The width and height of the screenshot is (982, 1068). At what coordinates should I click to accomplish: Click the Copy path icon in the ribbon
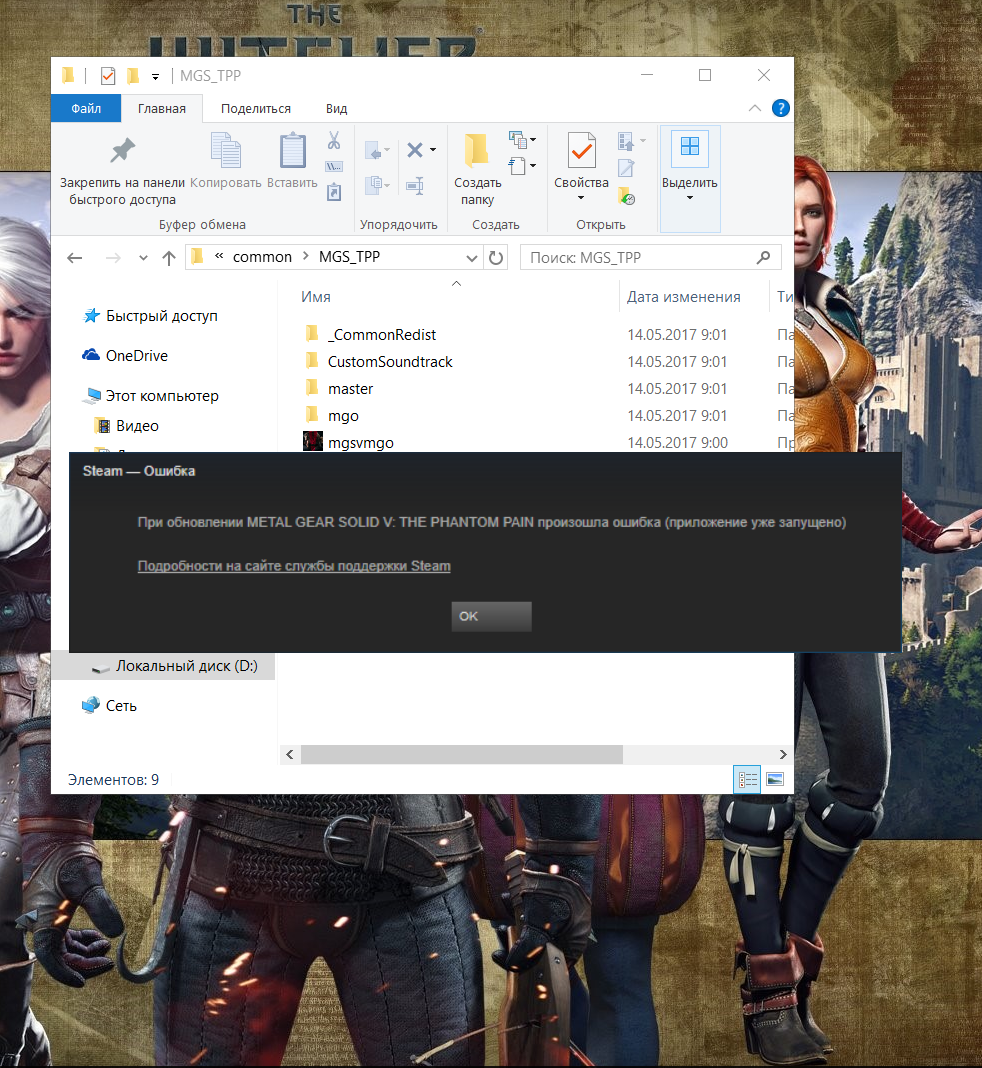click(x=334, y=167)
